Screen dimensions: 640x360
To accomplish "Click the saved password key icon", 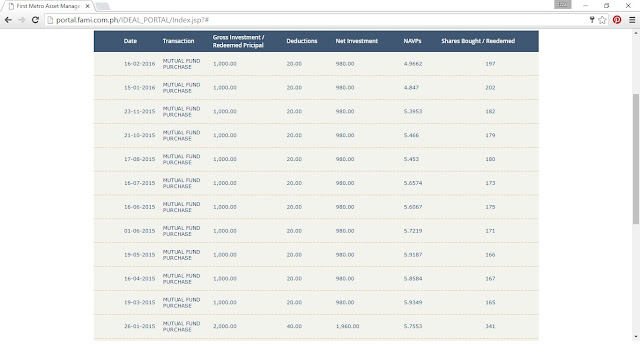I will tap(592, 20).
